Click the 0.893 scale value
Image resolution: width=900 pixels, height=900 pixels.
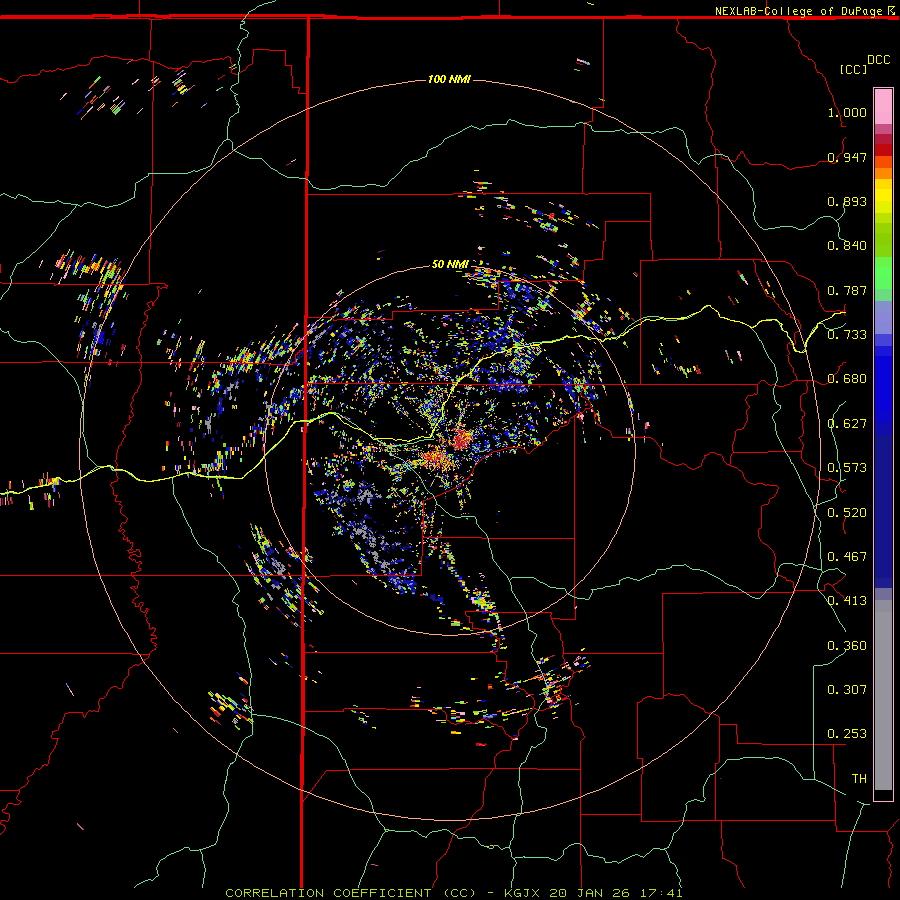pos(847,201)
